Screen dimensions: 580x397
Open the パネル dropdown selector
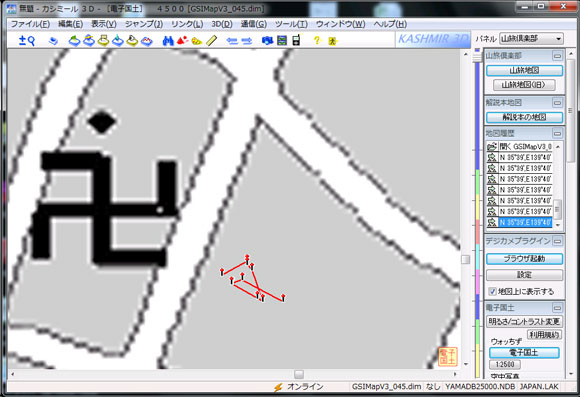[x=531, y=38]
